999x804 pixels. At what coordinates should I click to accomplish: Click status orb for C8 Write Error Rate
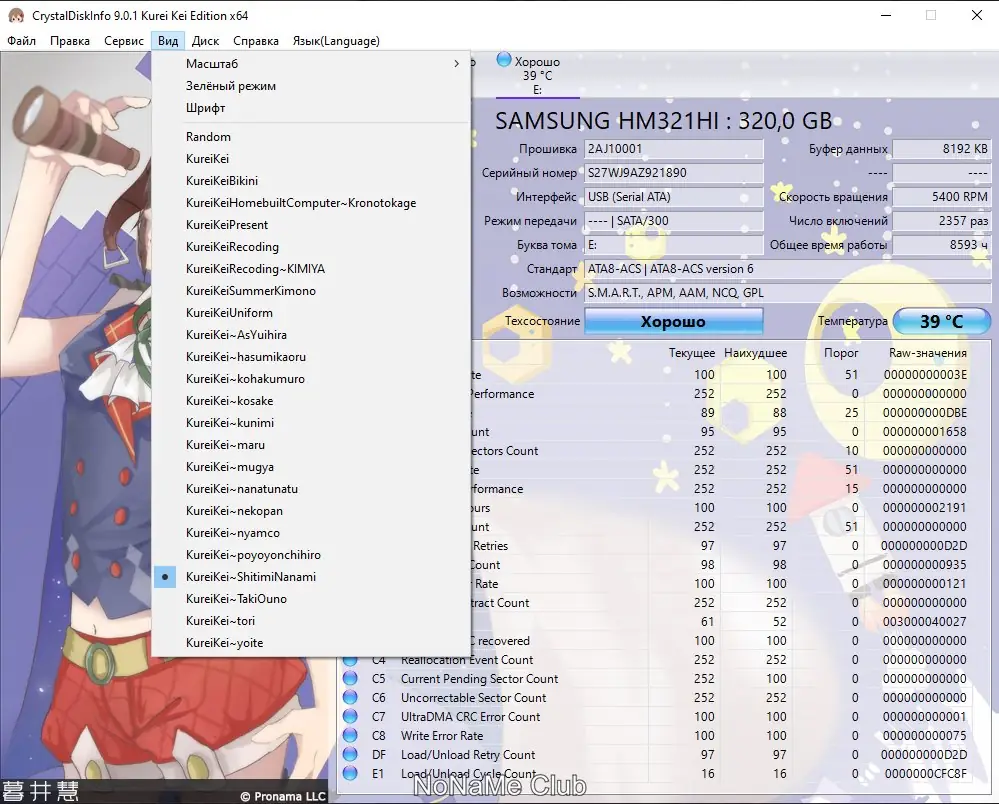point(350,736)
